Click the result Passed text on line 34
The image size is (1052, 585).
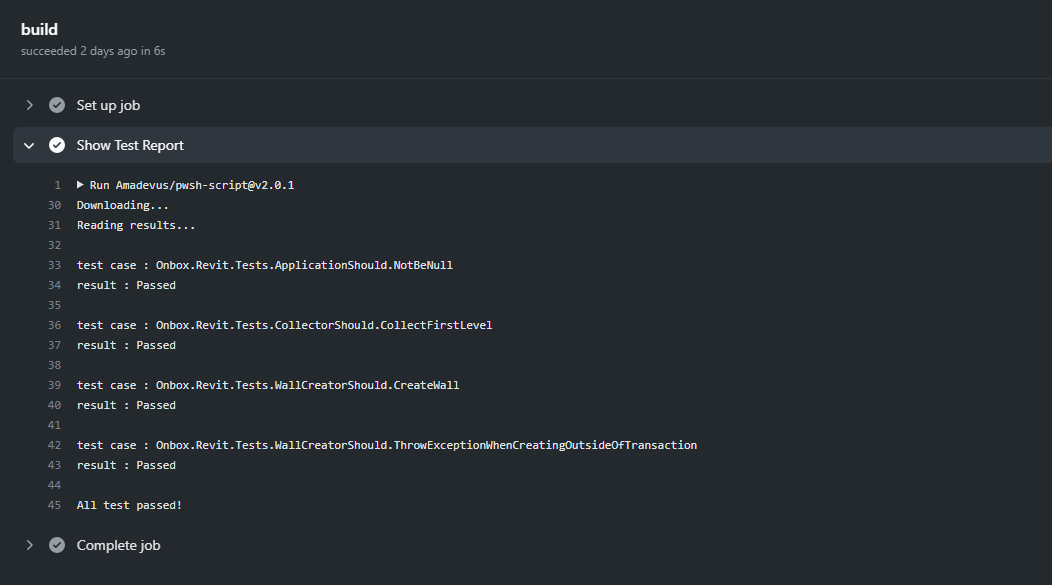pos(126,285)
